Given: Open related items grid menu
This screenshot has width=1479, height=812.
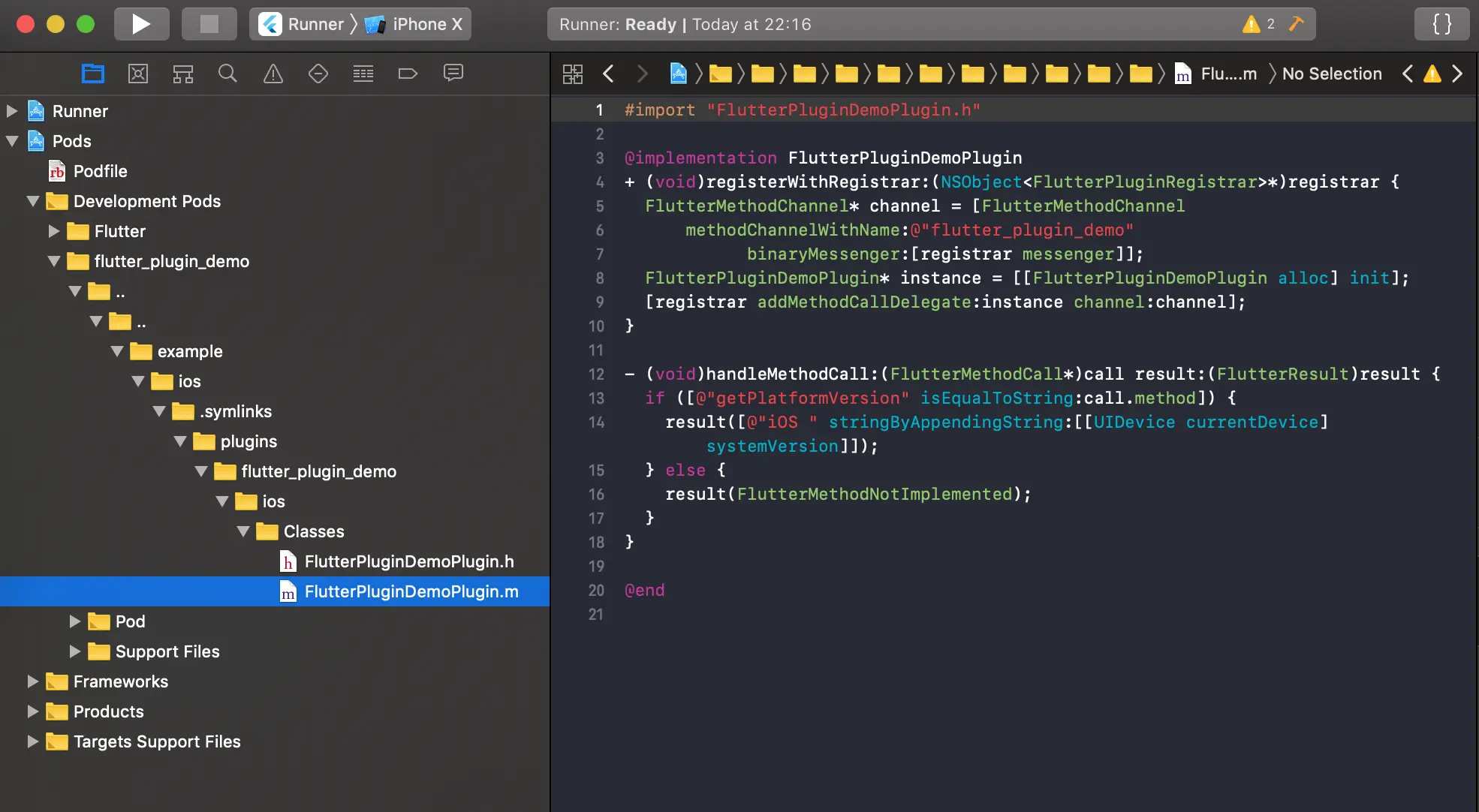Looking at the screenshot, I should (573, 74).
